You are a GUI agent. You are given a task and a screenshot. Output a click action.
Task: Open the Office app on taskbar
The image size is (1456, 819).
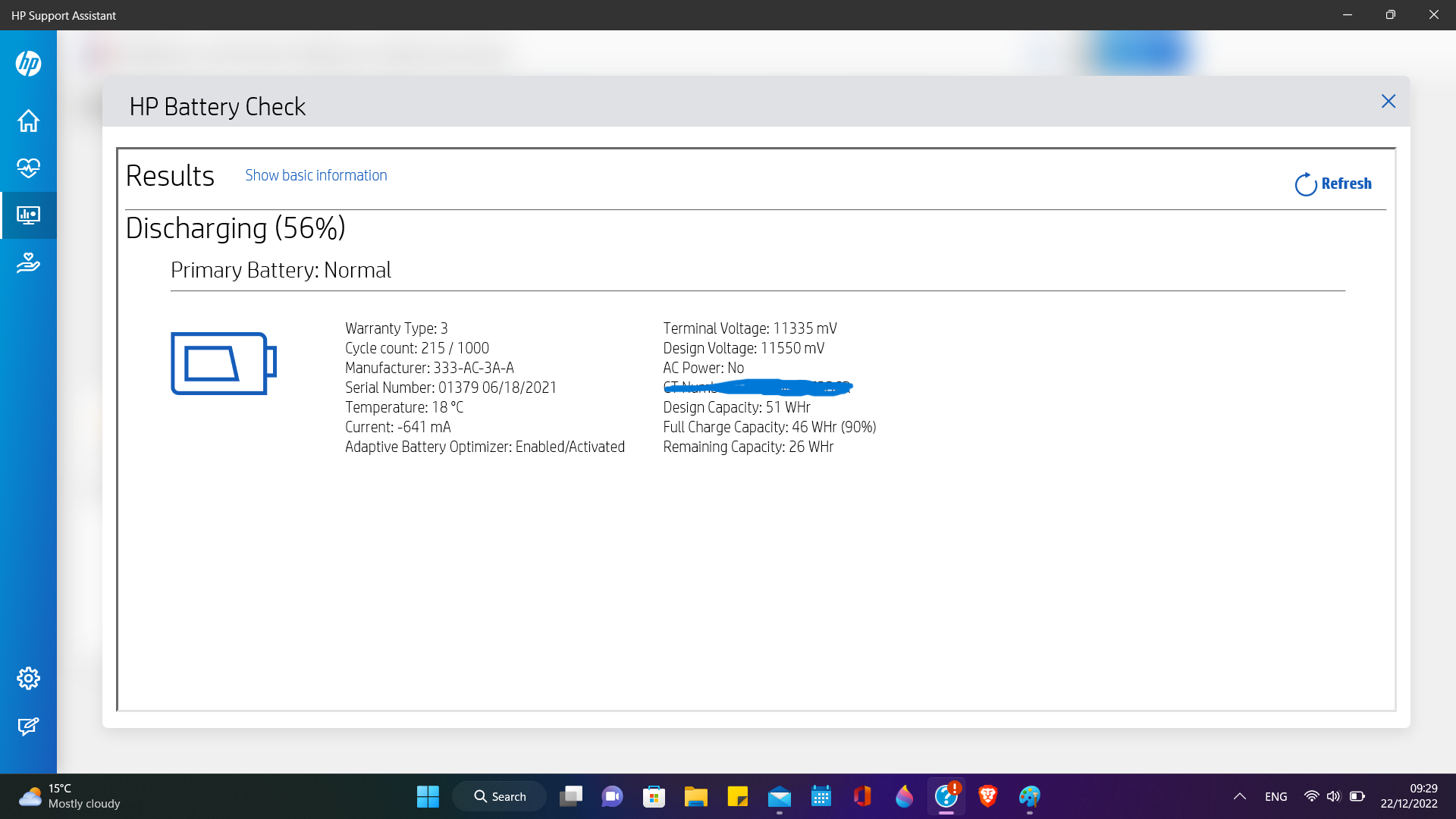tap(862, 796)
